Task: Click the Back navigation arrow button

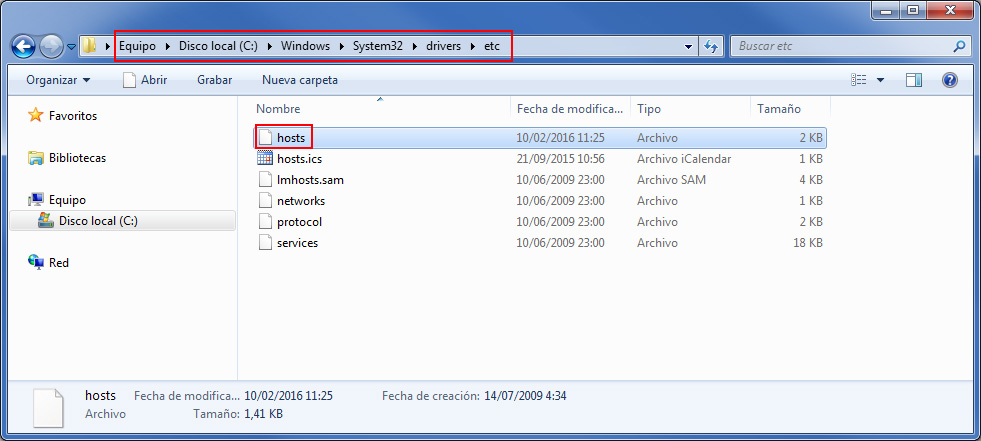Action: [x=24, y=46]
